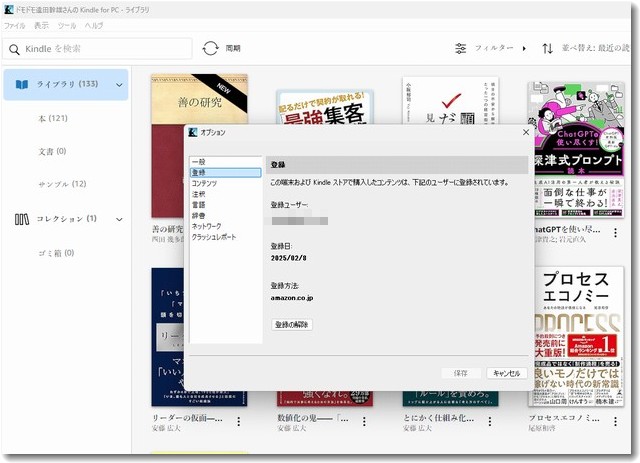This screenshot has width=640, height=463.
Task: Click the 数値化の鬼 book title text
Action: [313, 418]
